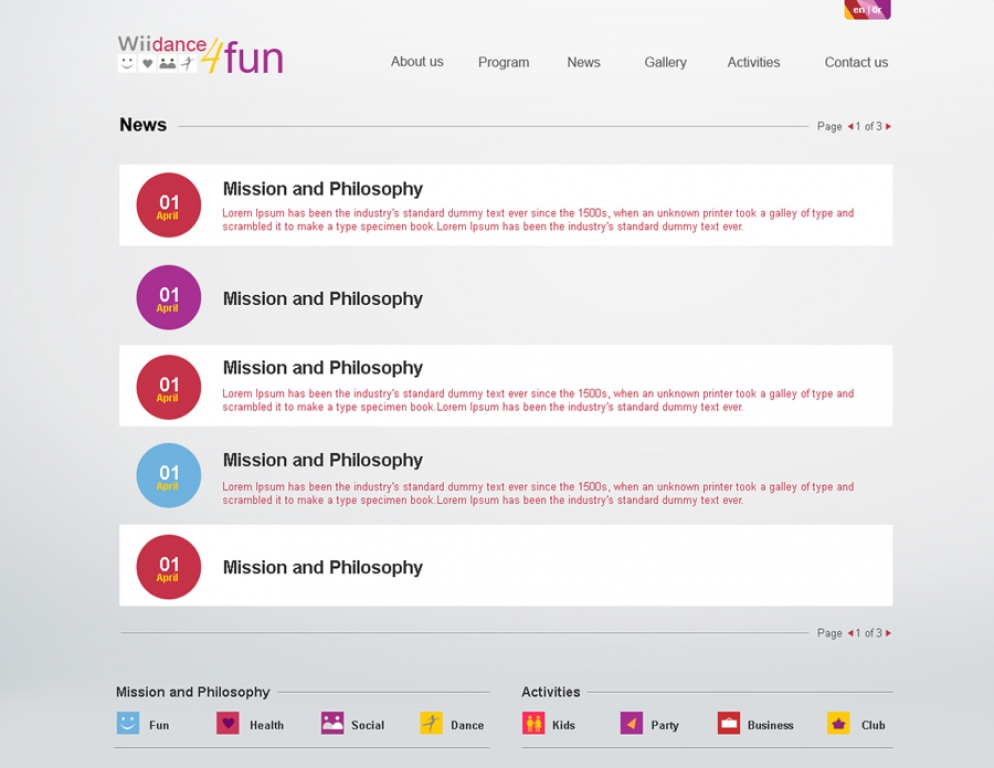994x768 pixels.
Task: Click the 'Health' label in the footer
Action: (267, 725)
